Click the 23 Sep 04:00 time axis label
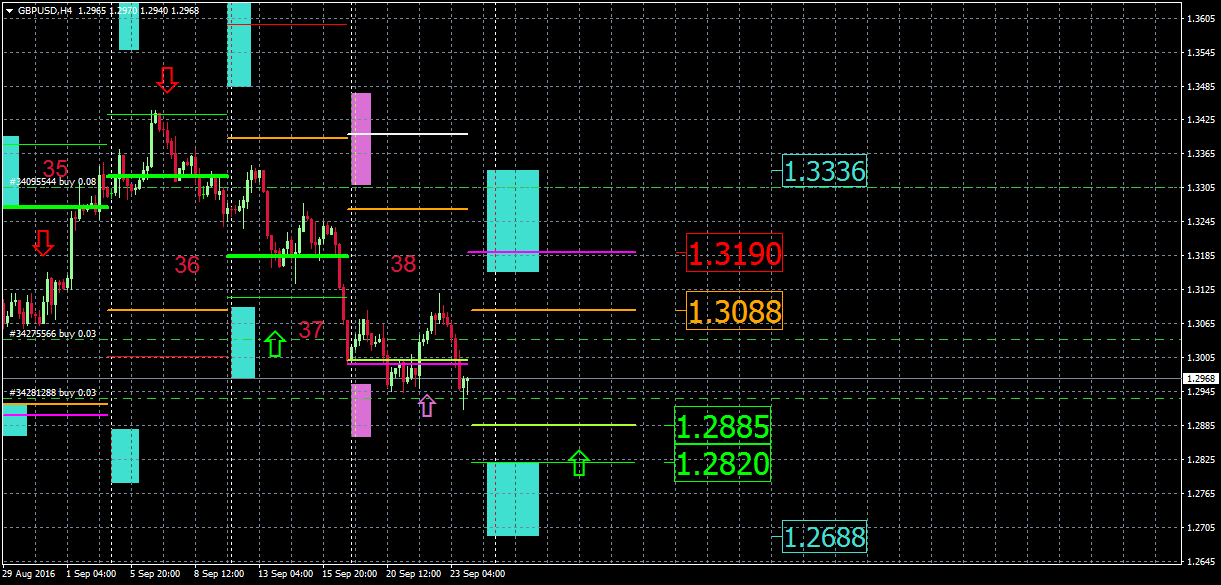This screenshot has height=585, width=1221. coord(477,574)
